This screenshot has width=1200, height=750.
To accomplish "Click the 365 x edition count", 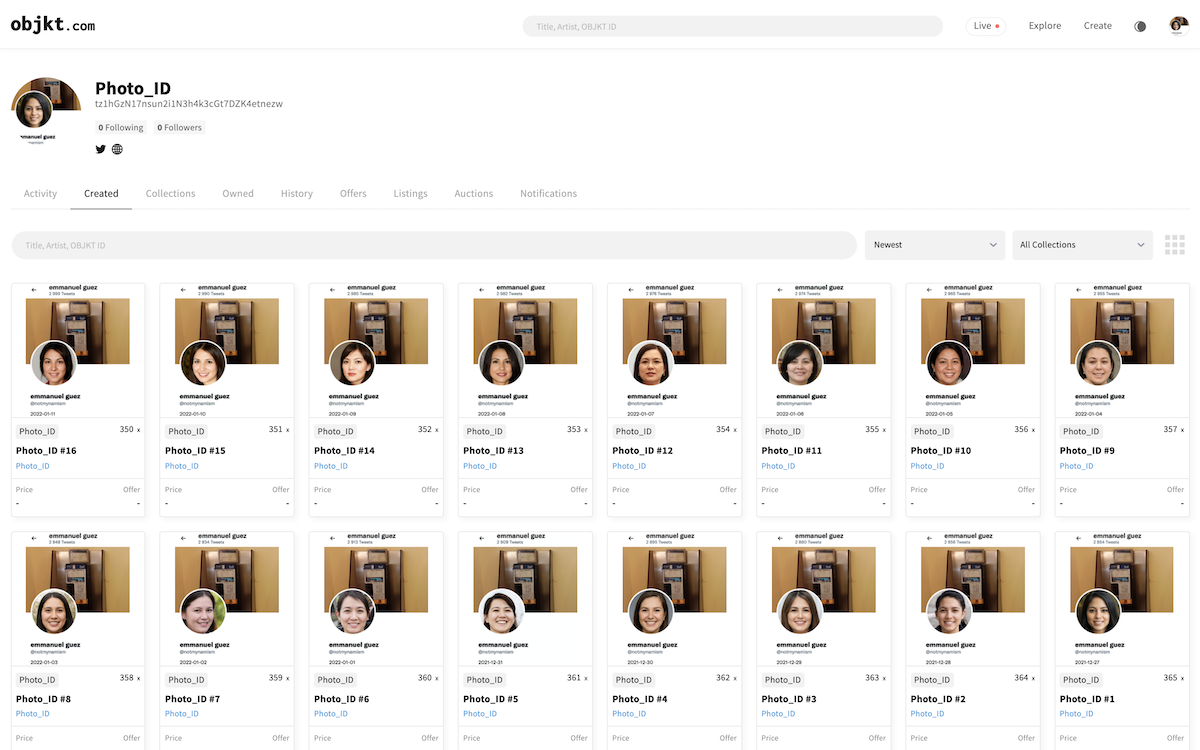I will pyautogui.click(x=1173, y=678).
